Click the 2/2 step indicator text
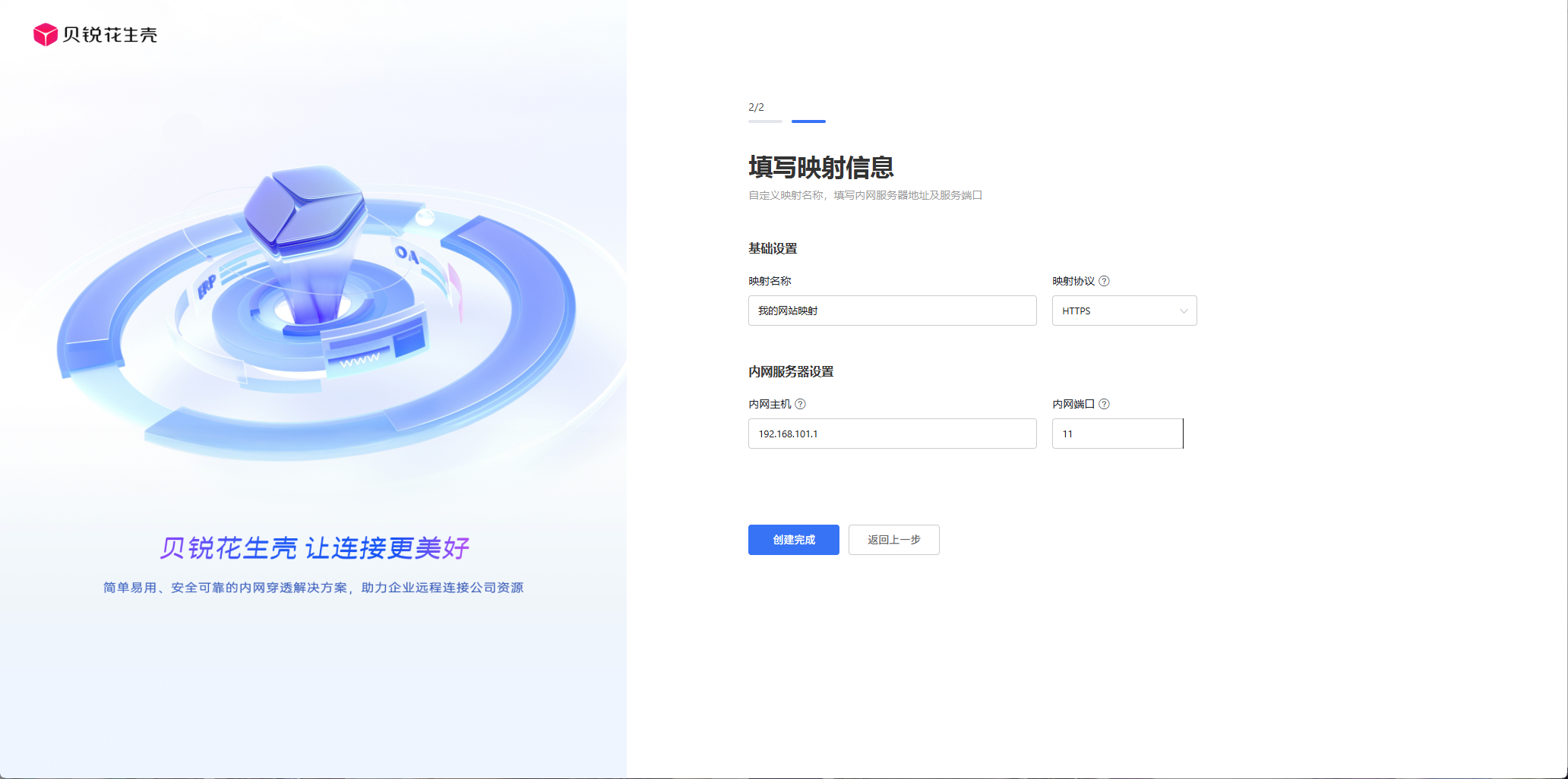The height and width of the screenshot is (779, 1568). pyautogui.click(x=757, y=107)
